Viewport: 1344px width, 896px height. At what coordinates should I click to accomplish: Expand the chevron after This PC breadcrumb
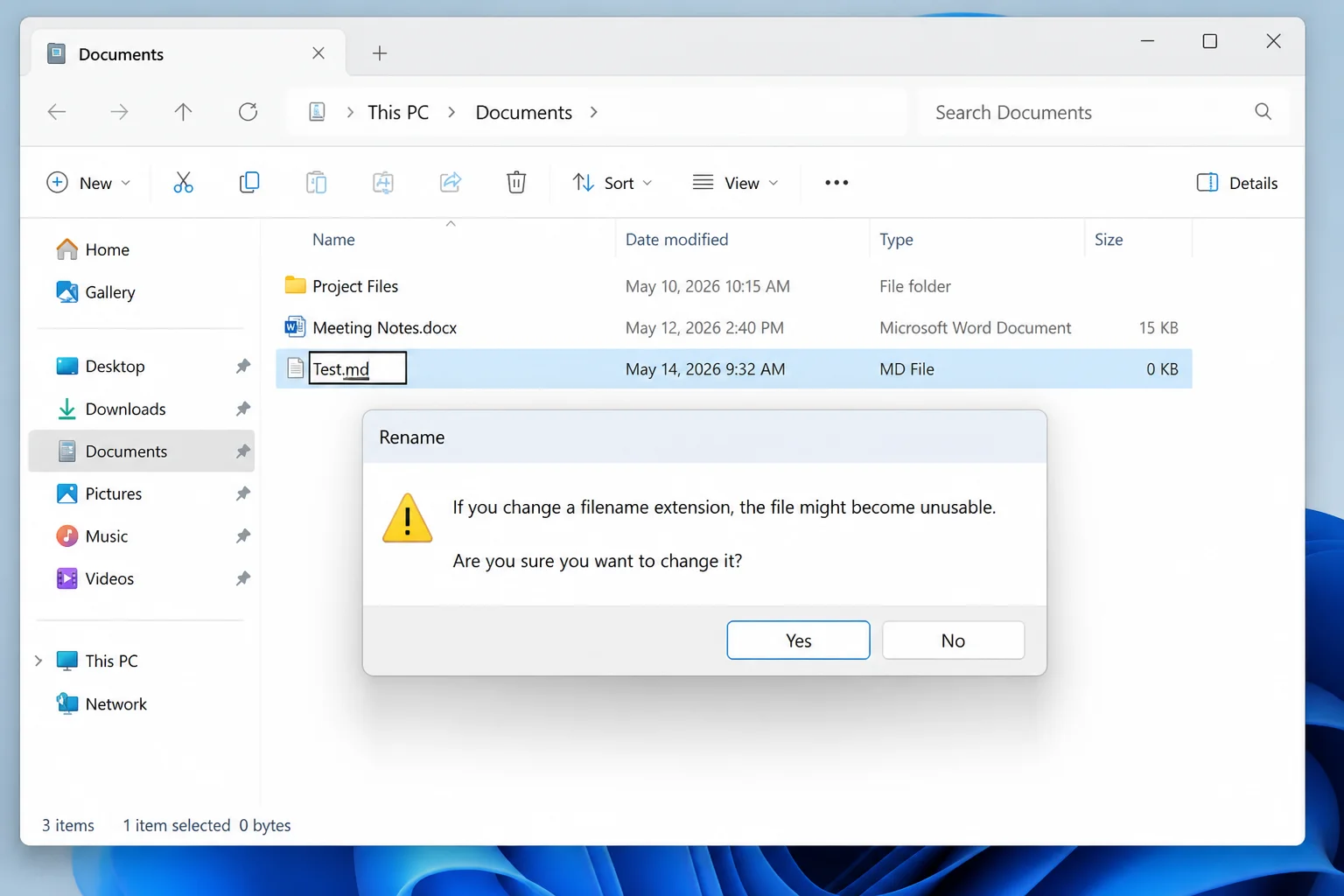pos(451,112)
